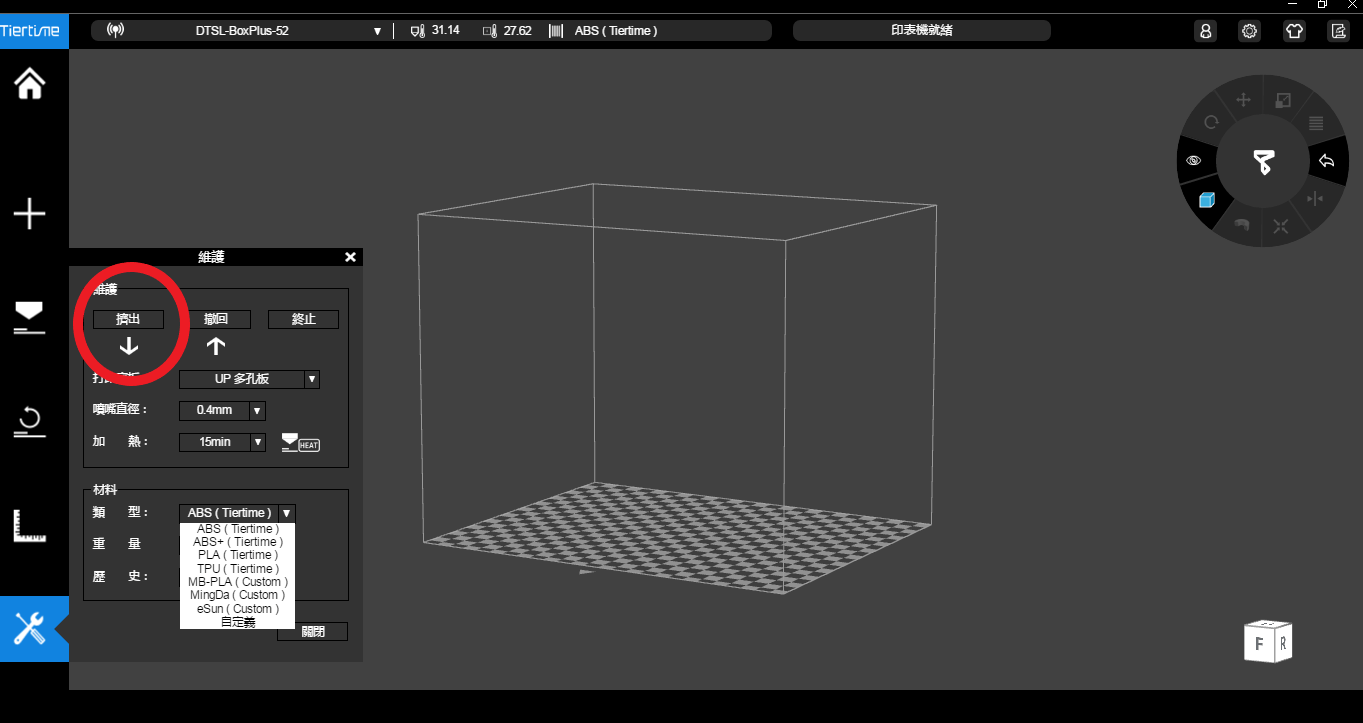
Task: Open settings gear in top bar
Action: tap(1249, 31)
